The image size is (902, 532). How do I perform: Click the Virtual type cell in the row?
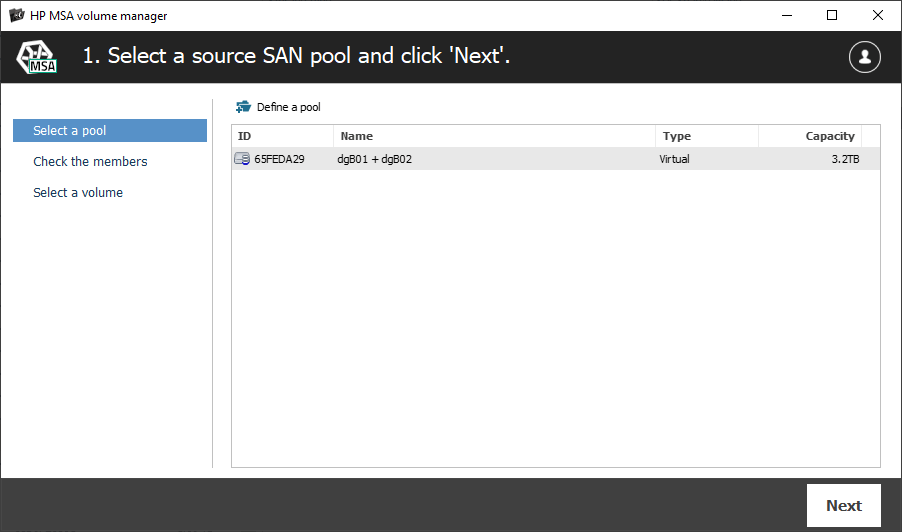(675, 159)
